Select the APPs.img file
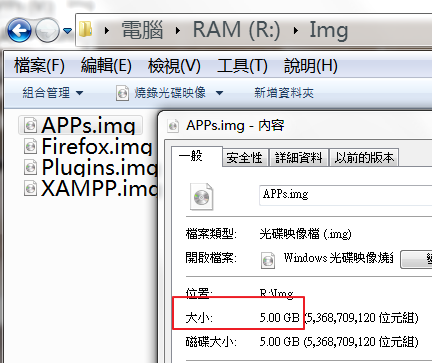This screenshot has height=363, width=432. (80, 125)
